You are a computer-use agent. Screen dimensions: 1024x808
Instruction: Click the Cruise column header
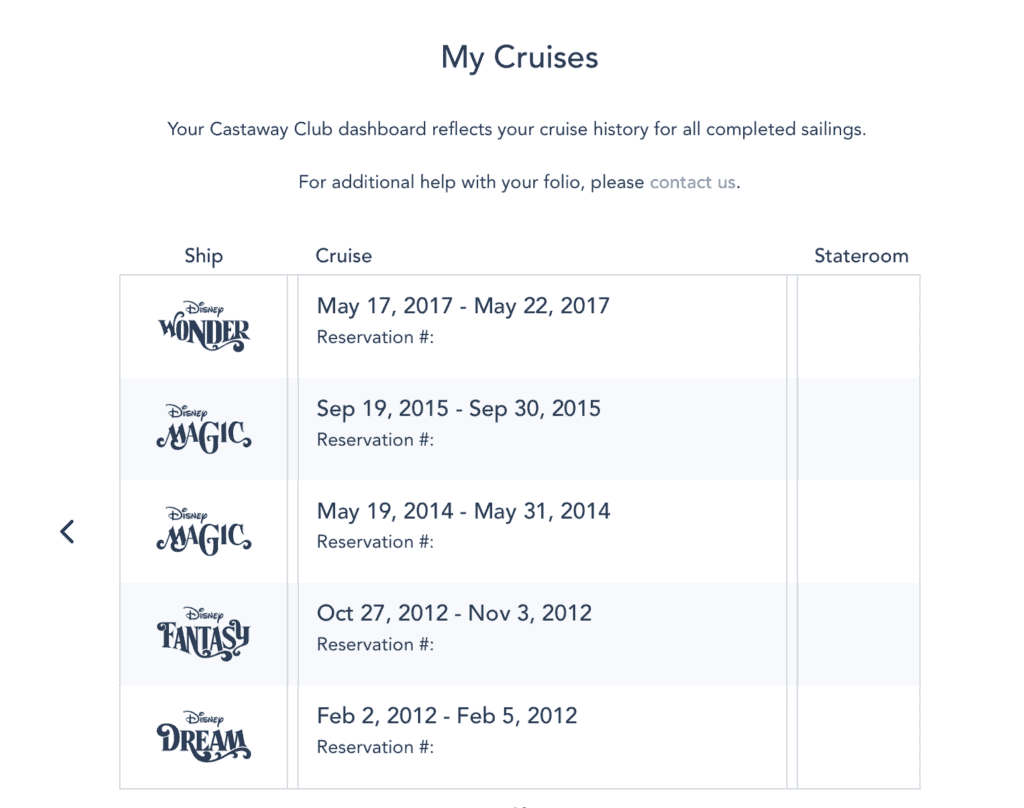(344, 255)
